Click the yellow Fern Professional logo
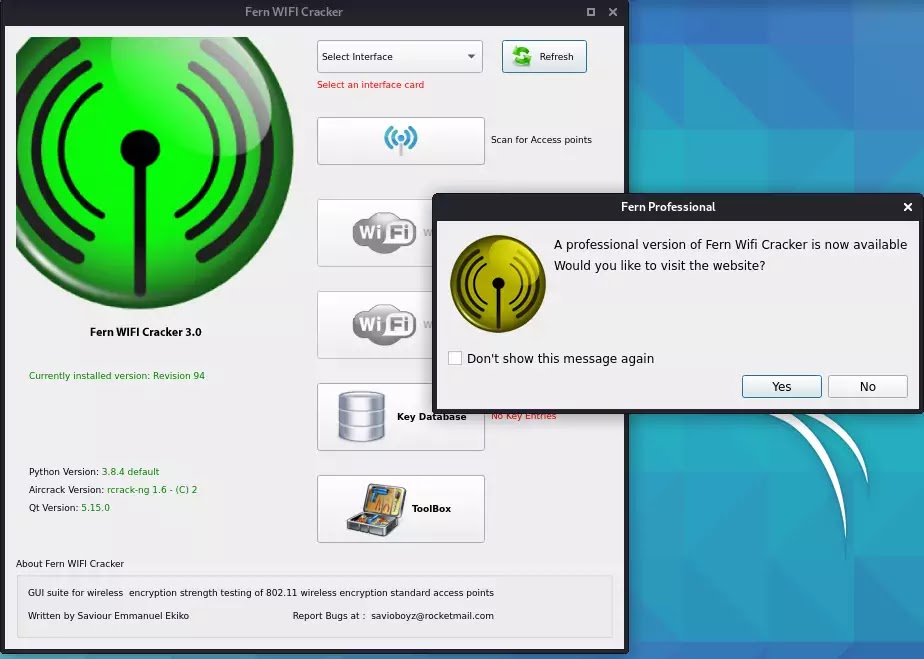 (x=498, y=284)
